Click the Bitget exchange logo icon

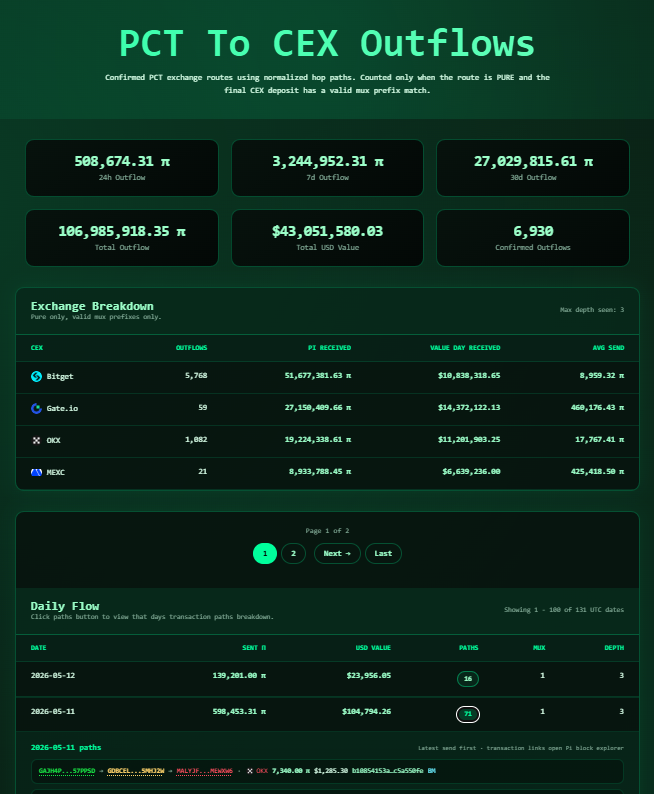(x=36, y=376)
